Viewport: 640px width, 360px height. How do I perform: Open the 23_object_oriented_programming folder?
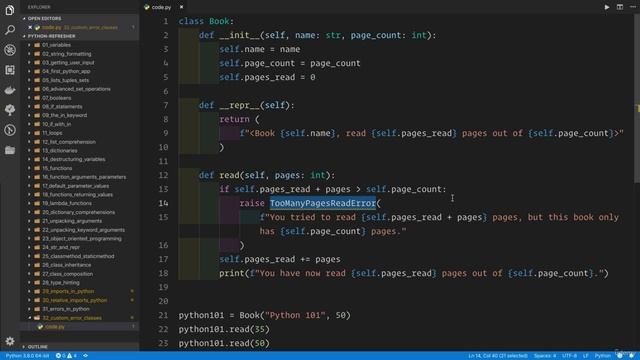coord(82,239)
